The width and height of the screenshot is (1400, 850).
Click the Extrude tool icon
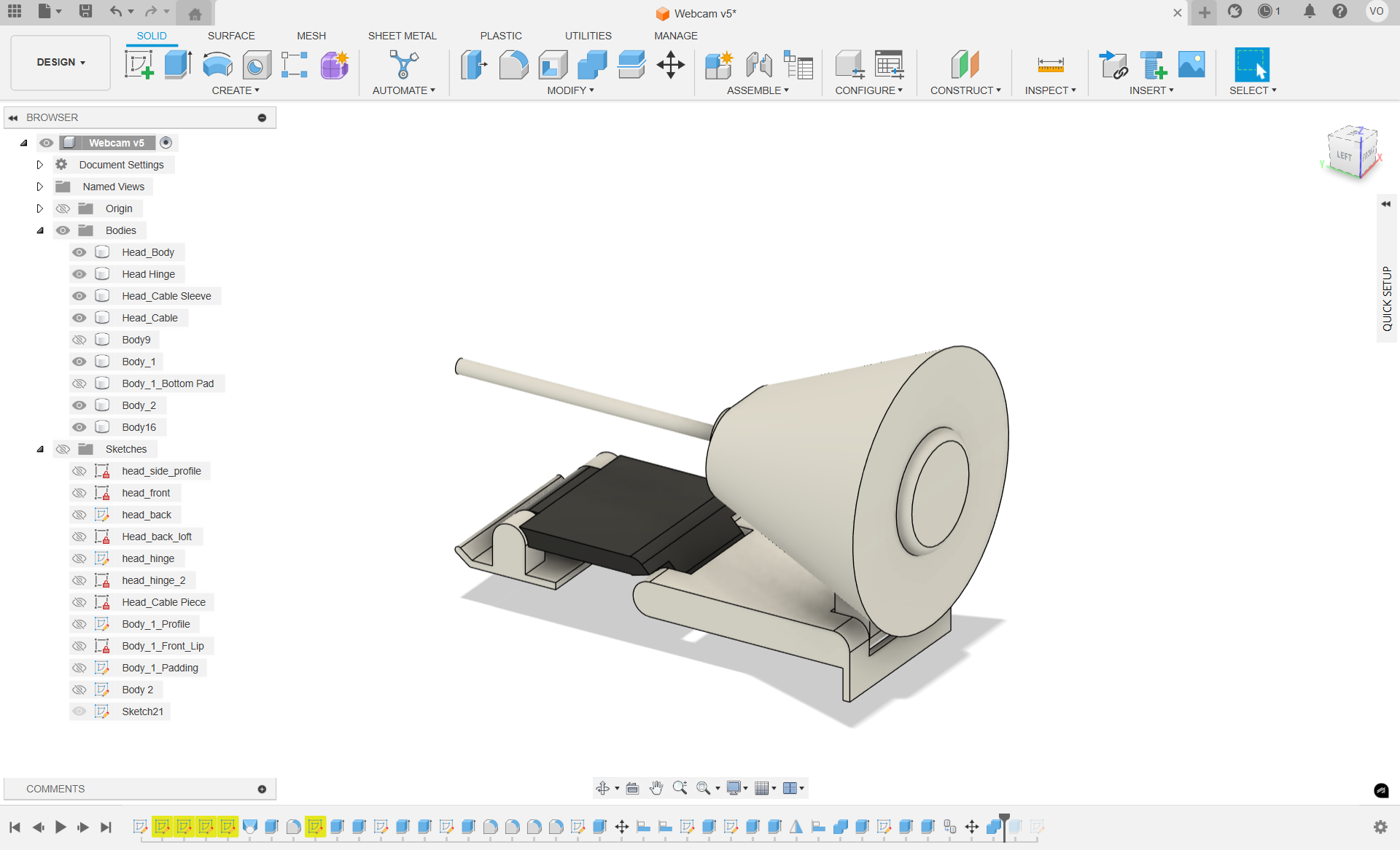click(x=177, y=65)
